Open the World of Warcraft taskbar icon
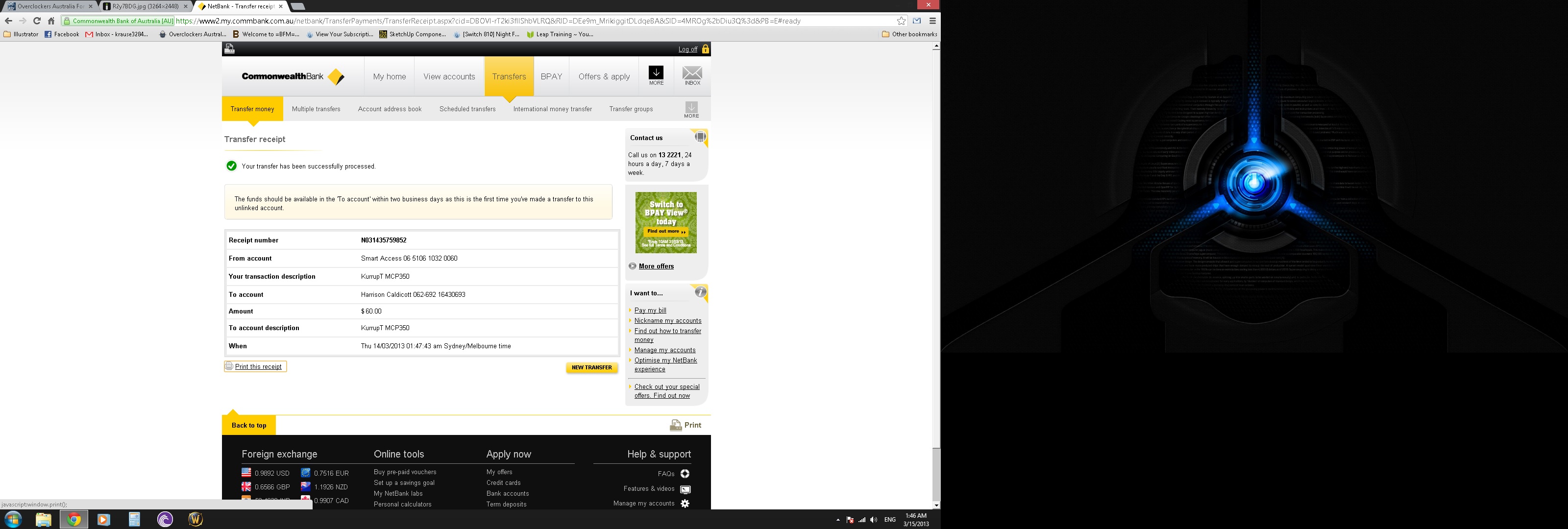The width and height of the screenshot is (1568, 529). point(196,519)
